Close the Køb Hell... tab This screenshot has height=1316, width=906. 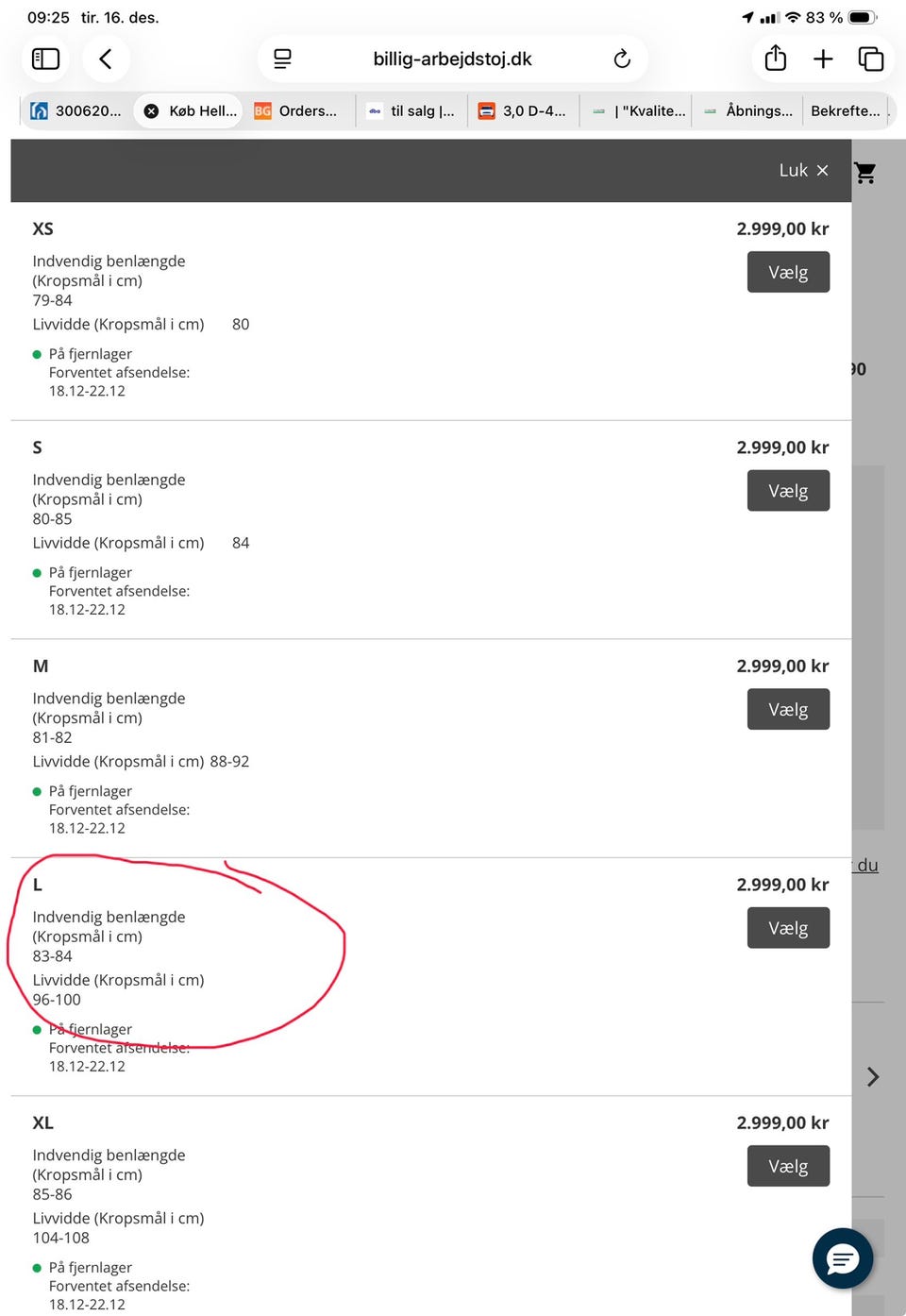point(151,111)
